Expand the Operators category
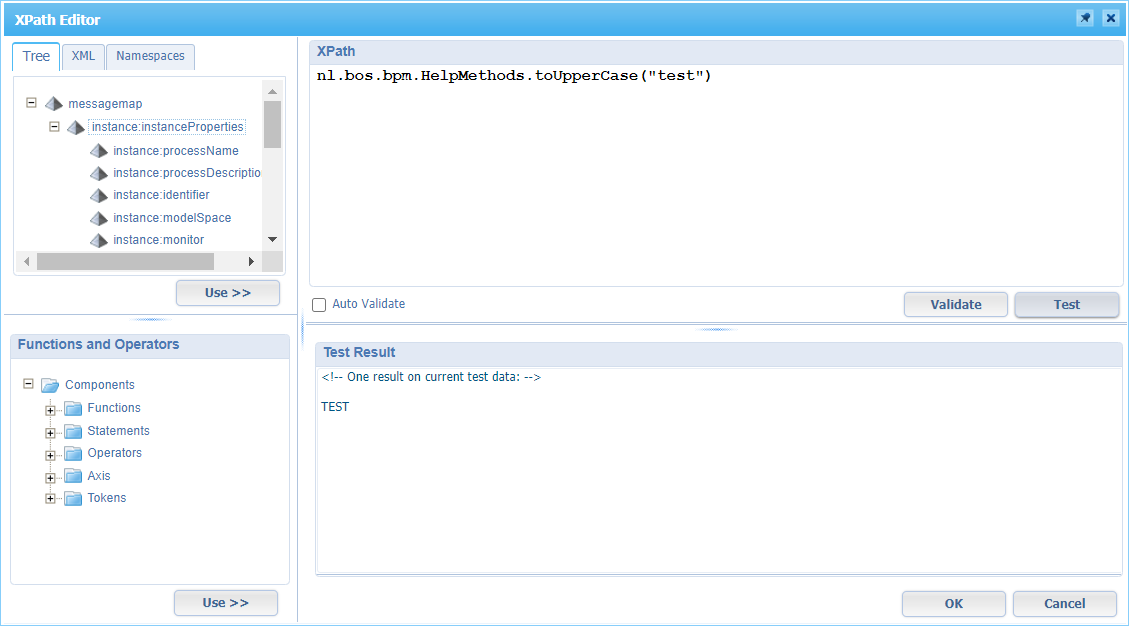 (51, 452)
